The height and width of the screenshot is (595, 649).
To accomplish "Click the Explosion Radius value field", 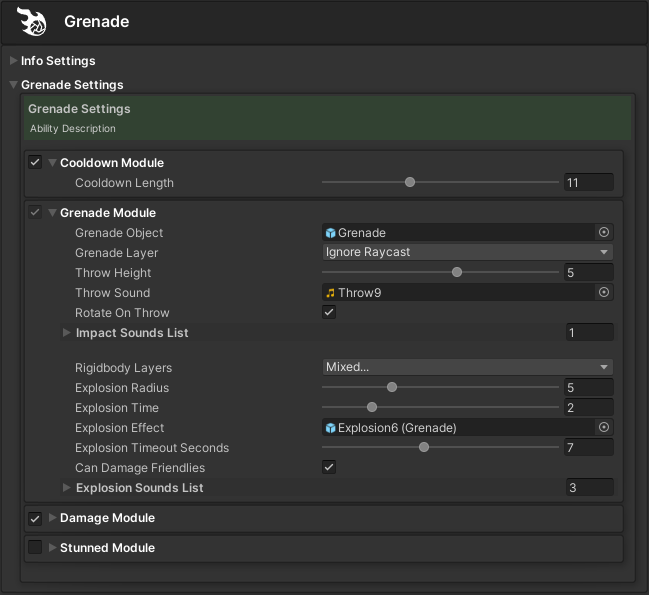I will (x=588, y=388).
